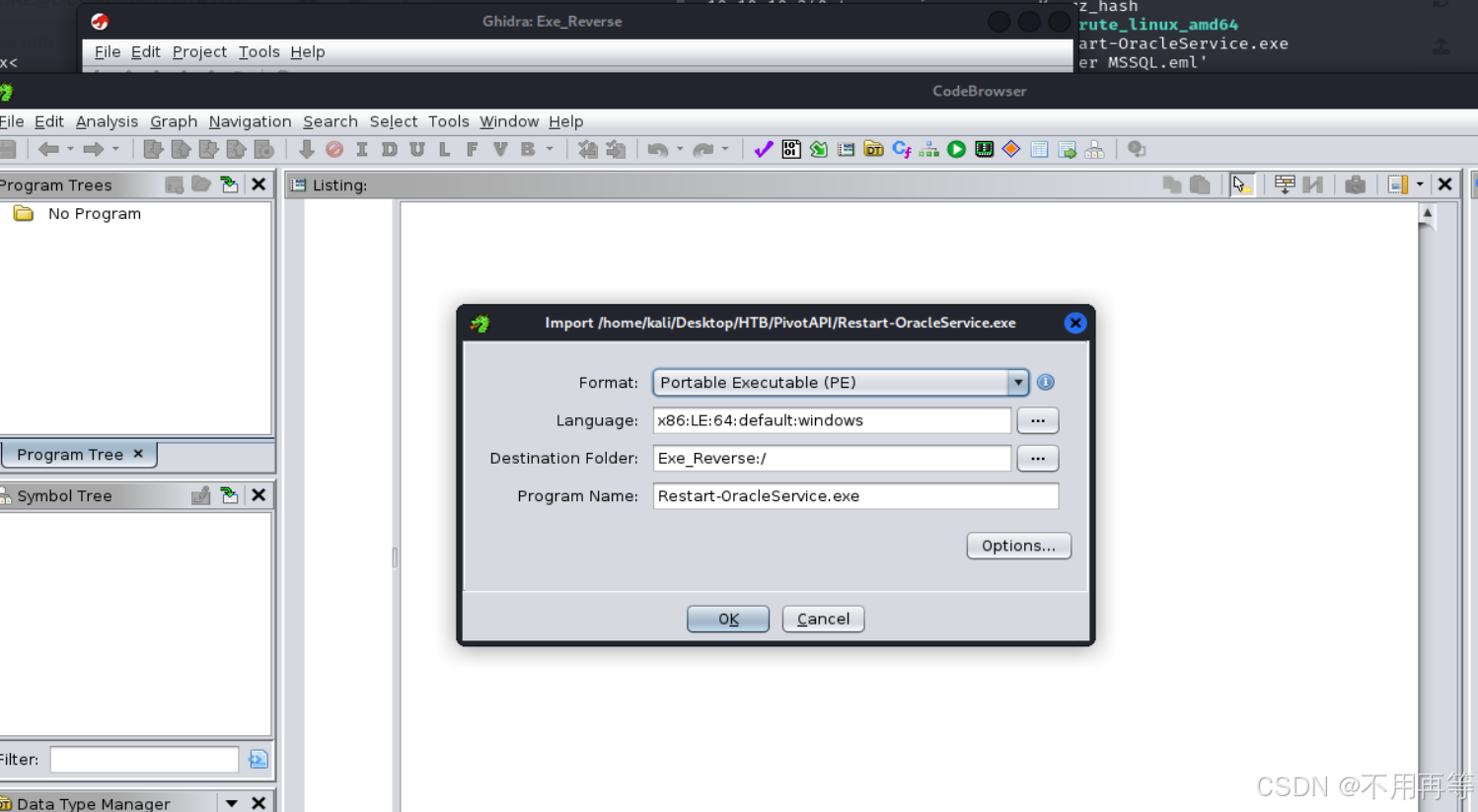Click the L (next label) toolbar icon
Image resolution: width=1478 pixels, height=812 pixels.
tap(445, 149)
